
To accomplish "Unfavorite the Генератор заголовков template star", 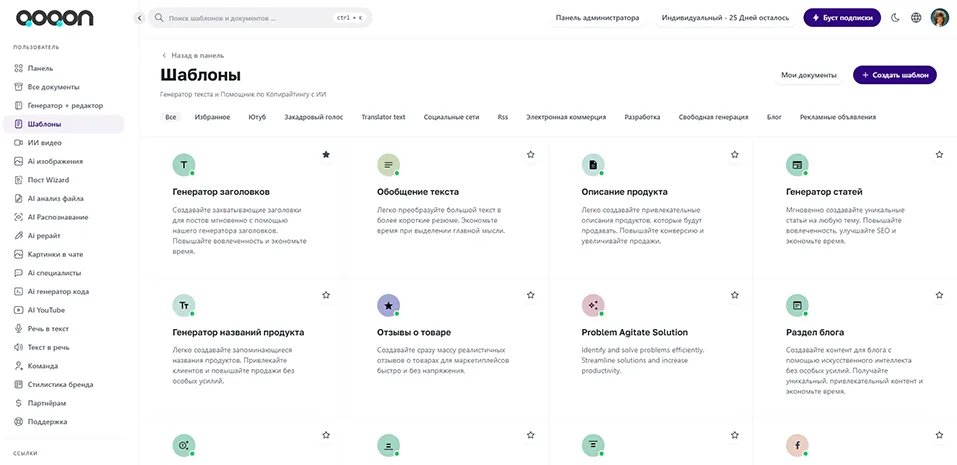I will (x=326, y=155).
